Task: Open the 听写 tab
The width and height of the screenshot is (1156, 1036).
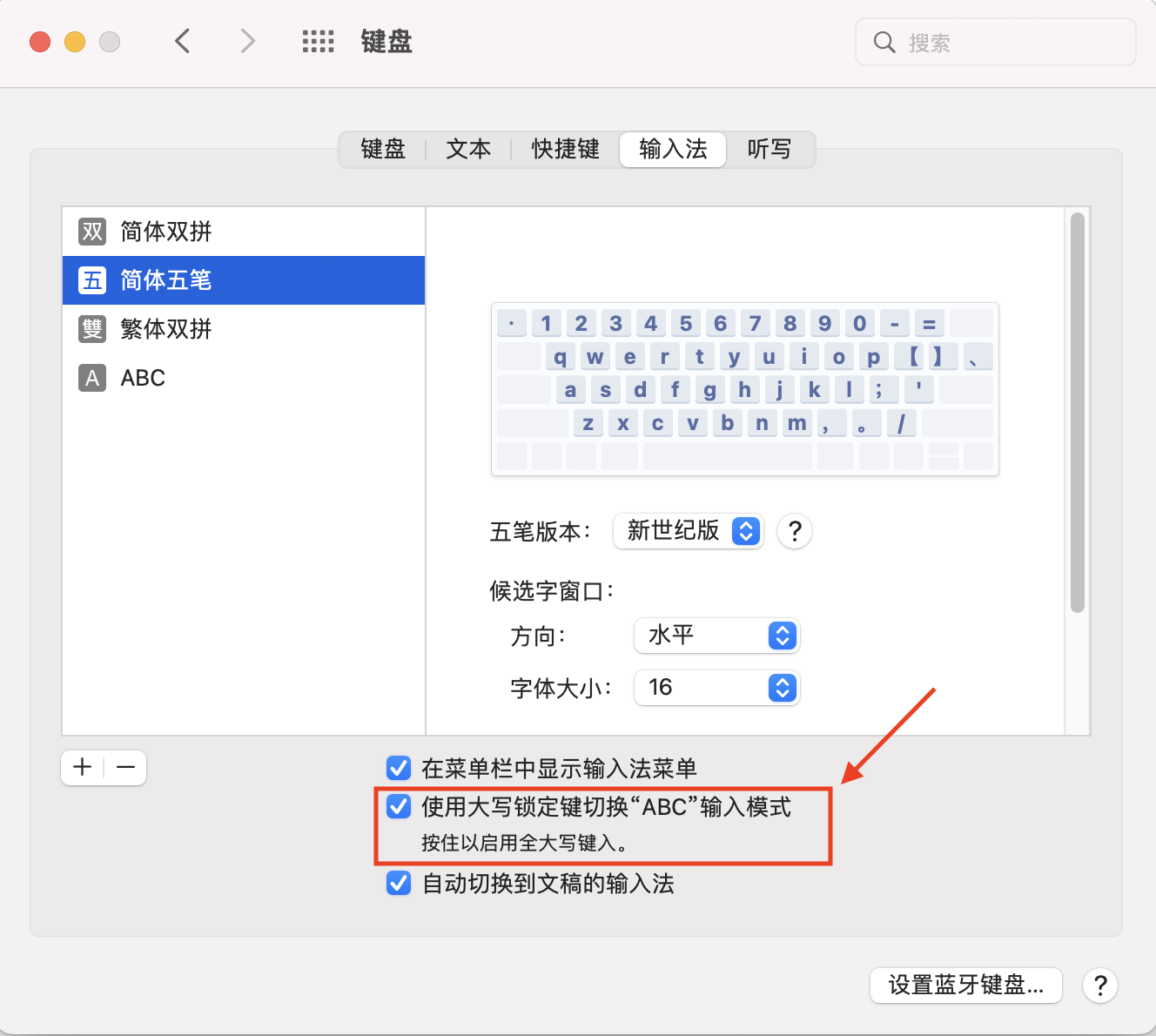Action: [769, 149]
